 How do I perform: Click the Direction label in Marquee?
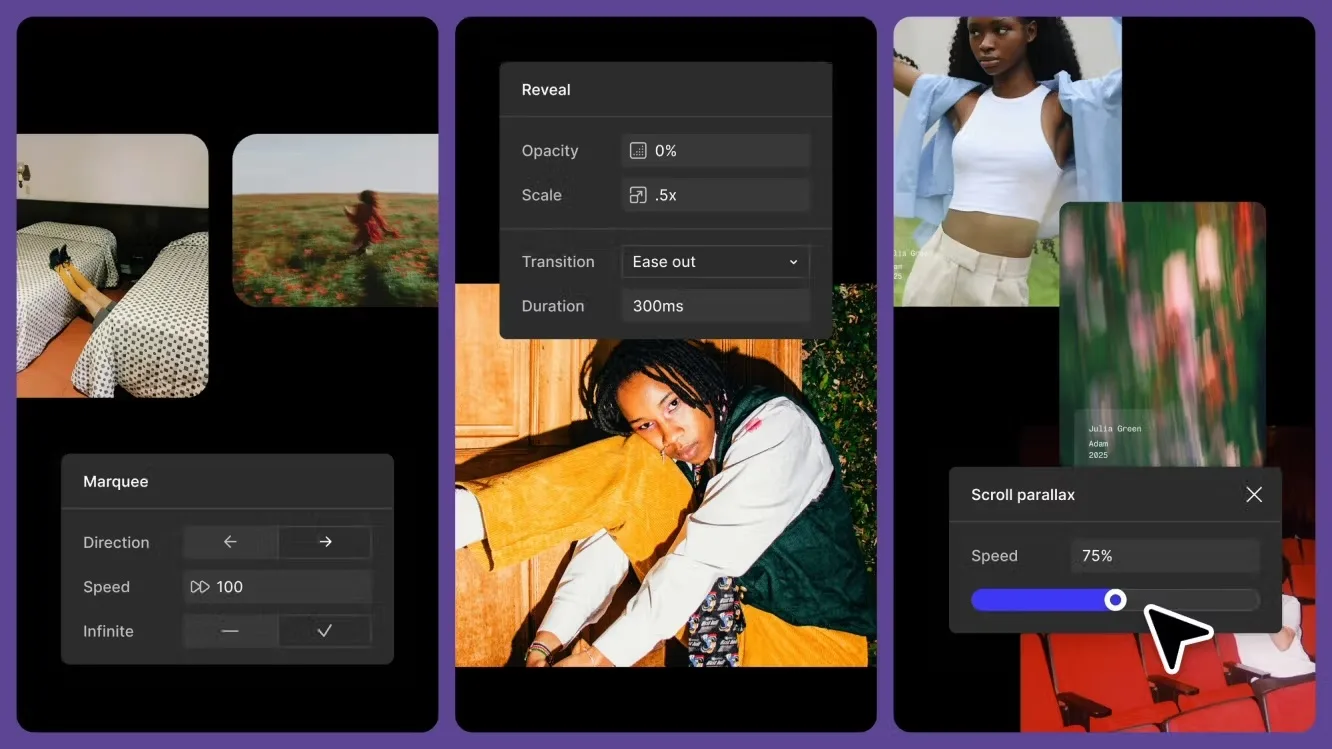(x=116, y=543)
